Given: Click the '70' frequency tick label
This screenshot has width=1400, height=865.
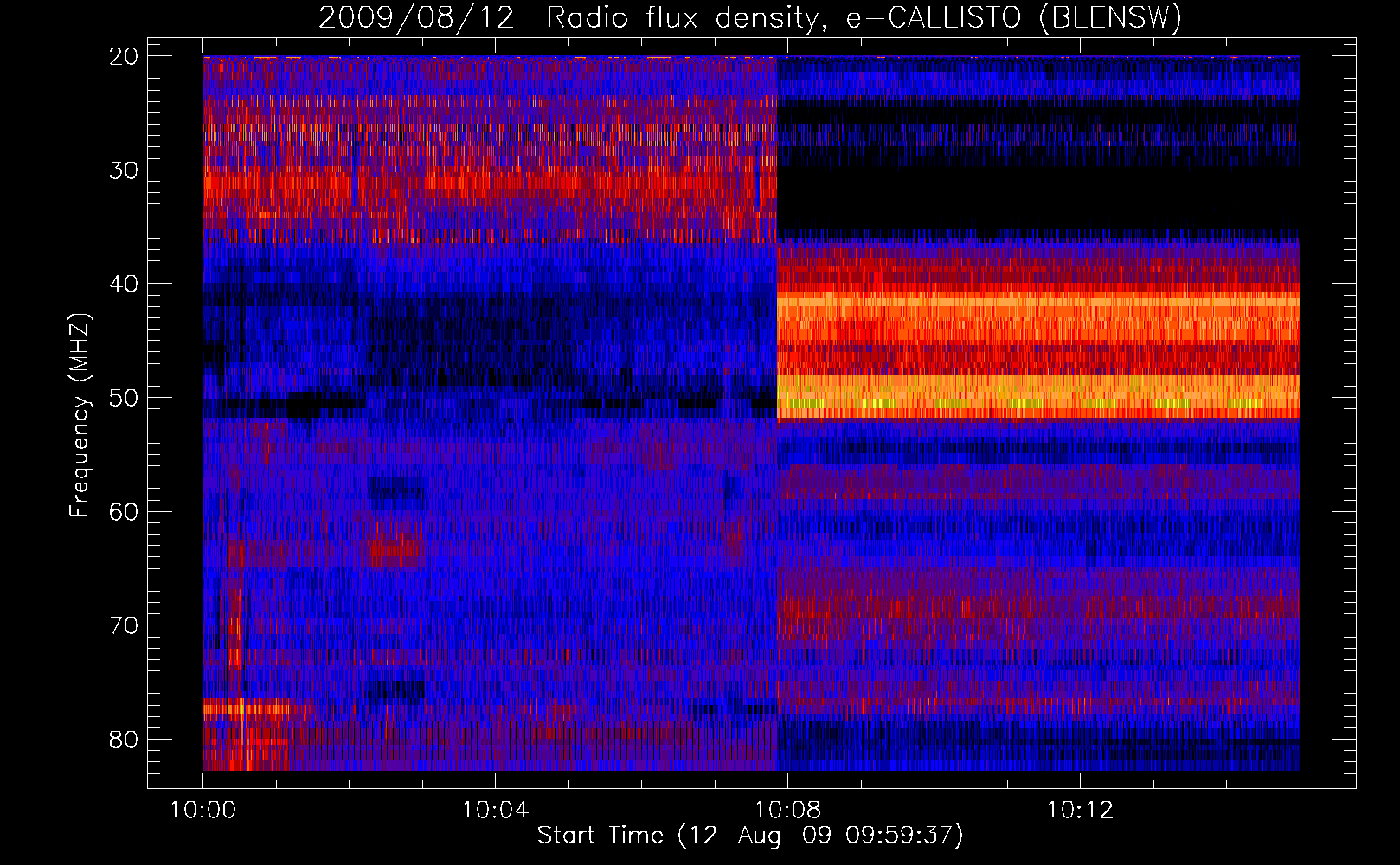Looking at the screenshot, I should pyautogui.click(x=124, y=625).
